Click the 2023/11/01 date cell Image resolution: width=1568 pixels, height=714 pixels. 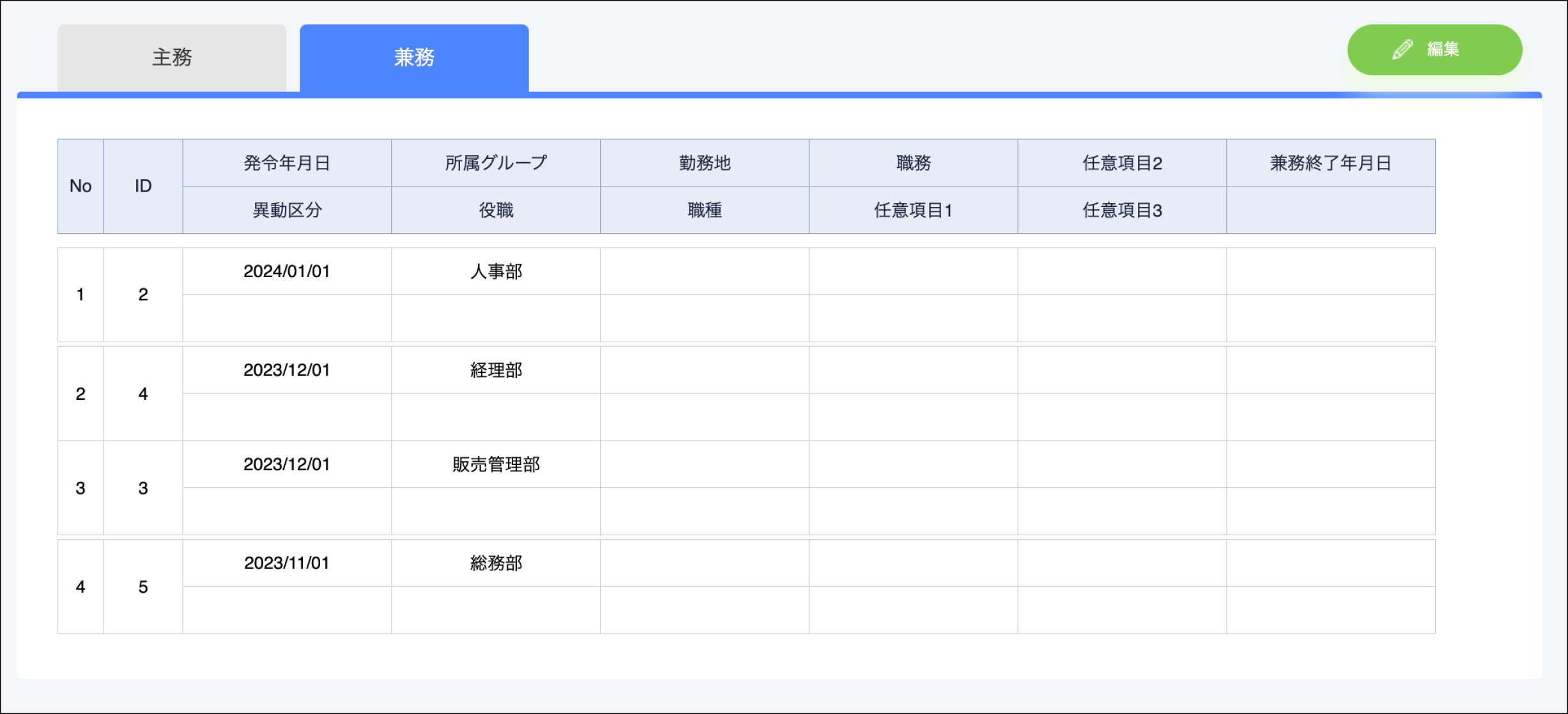[x=287, y=563]
